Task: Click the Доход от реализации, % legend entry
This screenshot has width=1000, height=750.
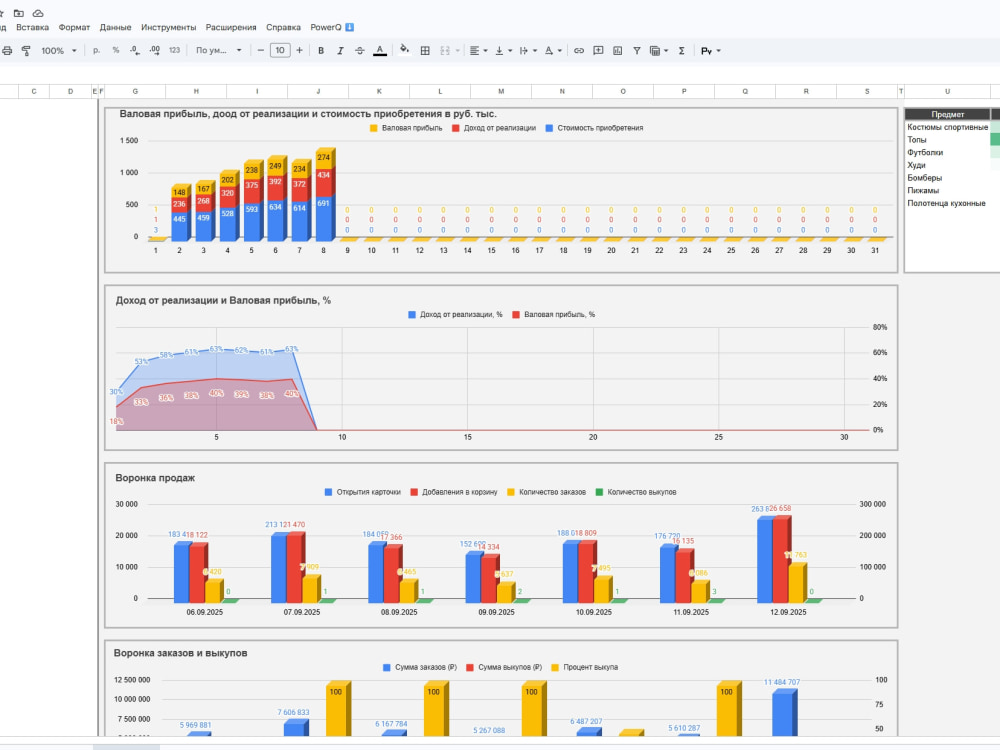Action: tap(455, 315)
